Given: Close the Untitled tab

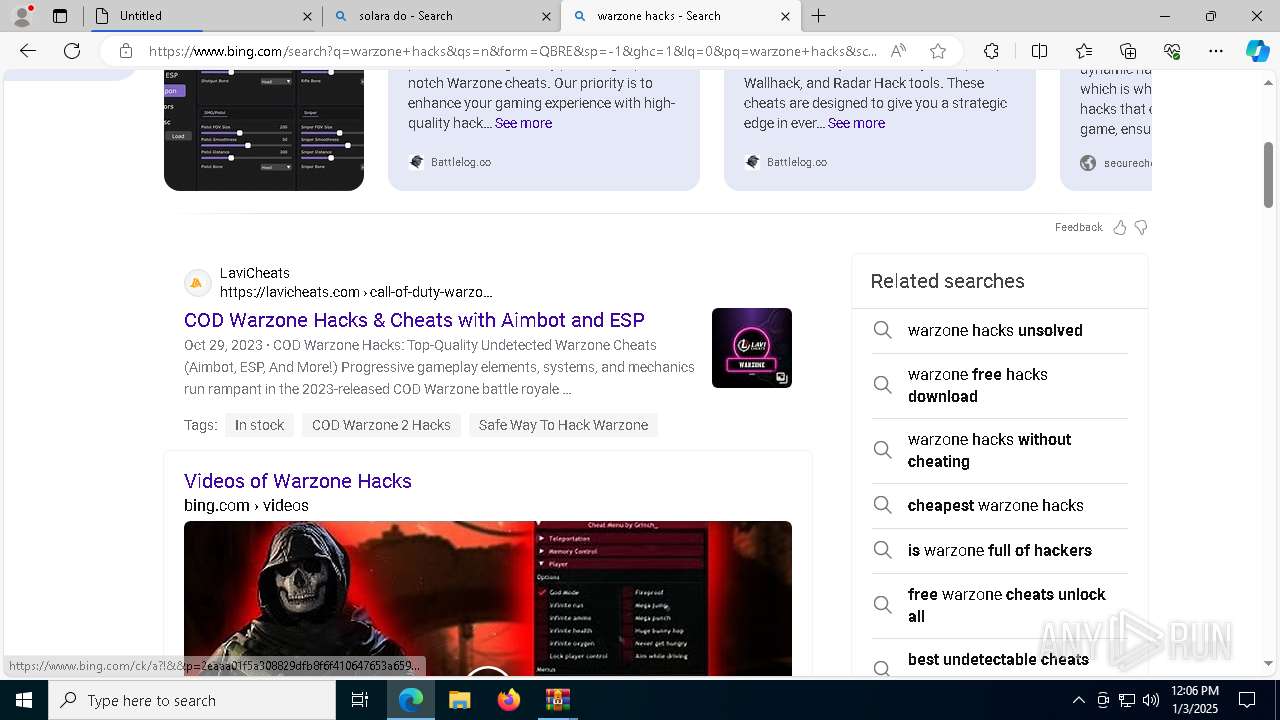Looking at the screenshot, I should [307, 16].
